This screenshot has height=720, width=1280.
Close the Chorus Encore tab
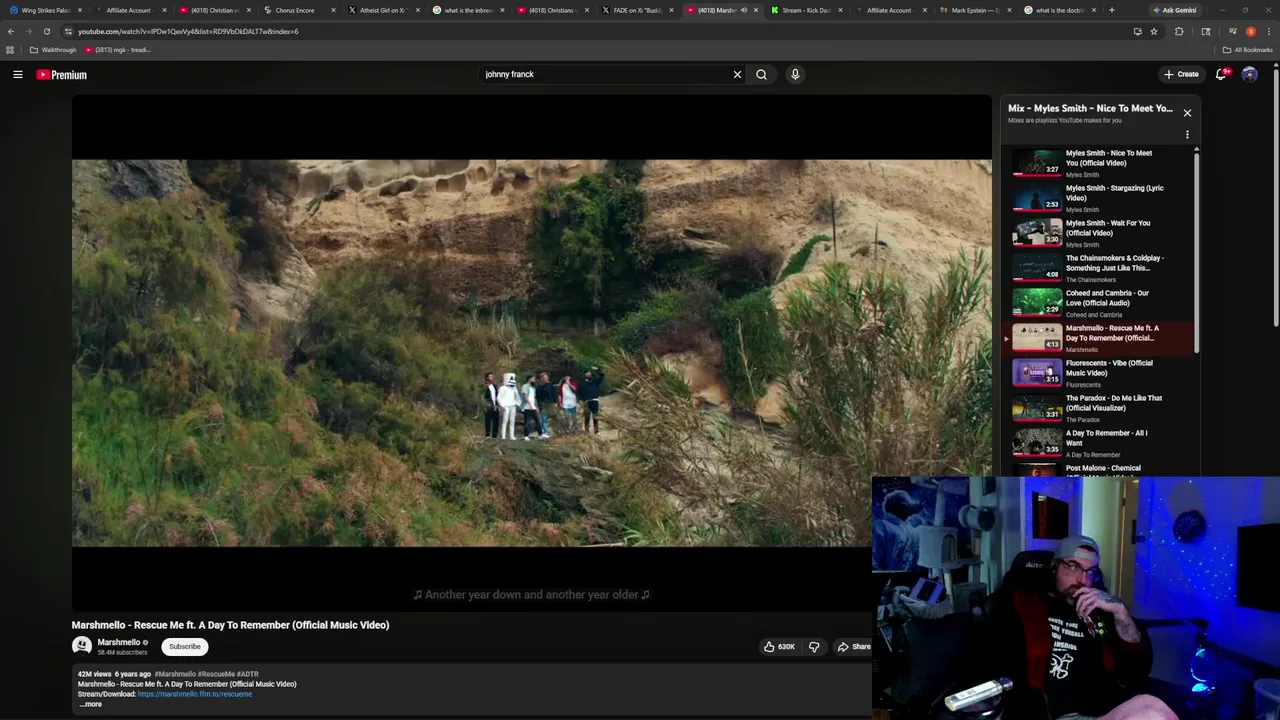coord(333,10)
